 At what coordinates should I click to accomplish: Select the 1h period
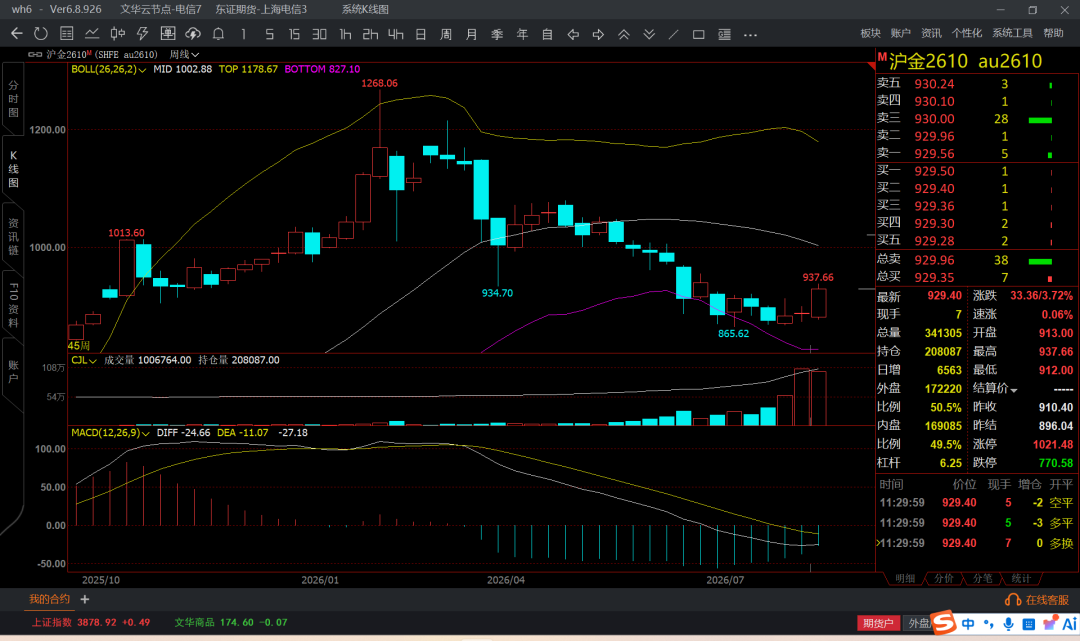tap(345, 34)
